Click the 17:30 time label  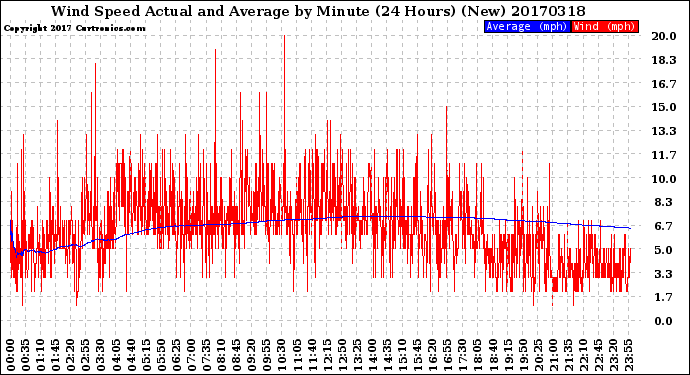462,355
